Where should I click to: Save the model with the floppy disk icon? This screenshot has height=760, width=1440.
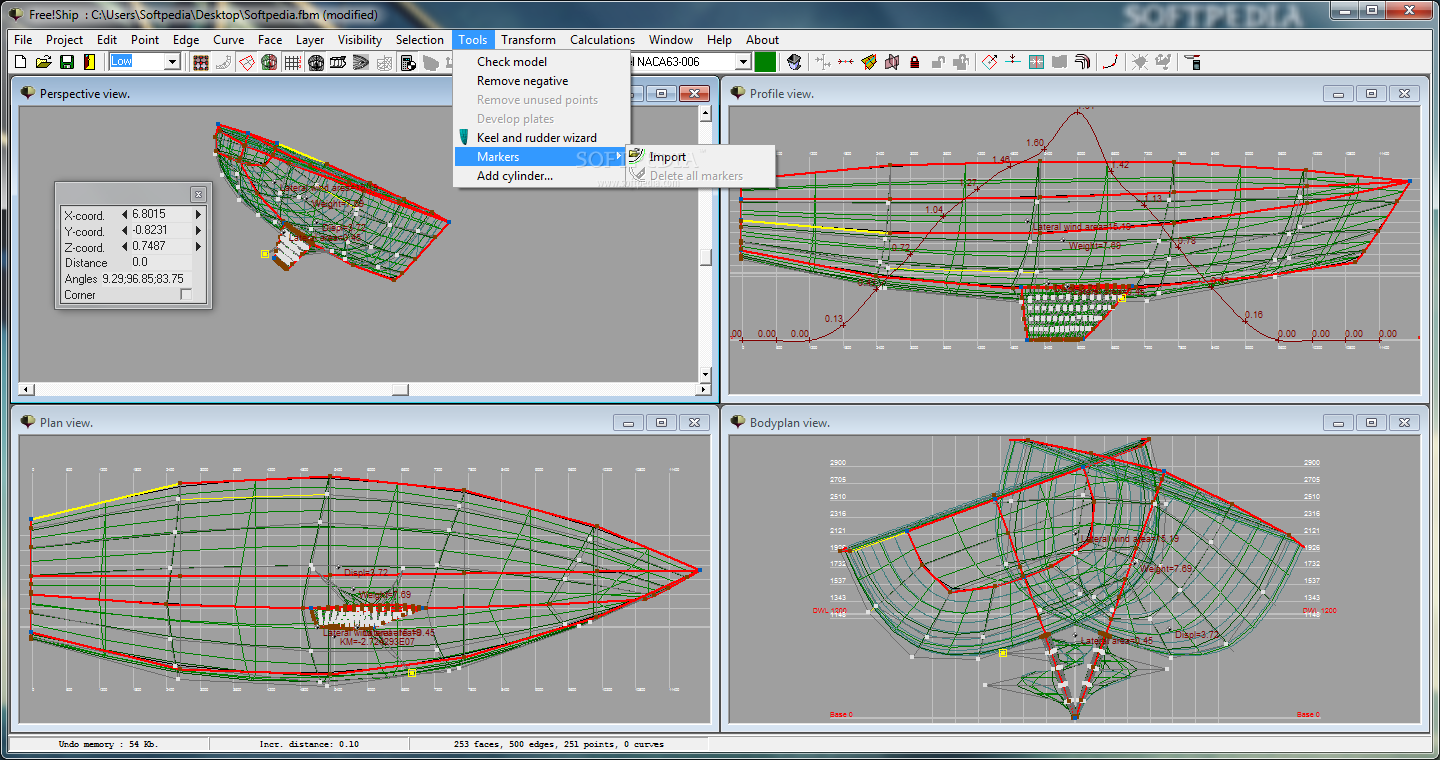[66, 62]
